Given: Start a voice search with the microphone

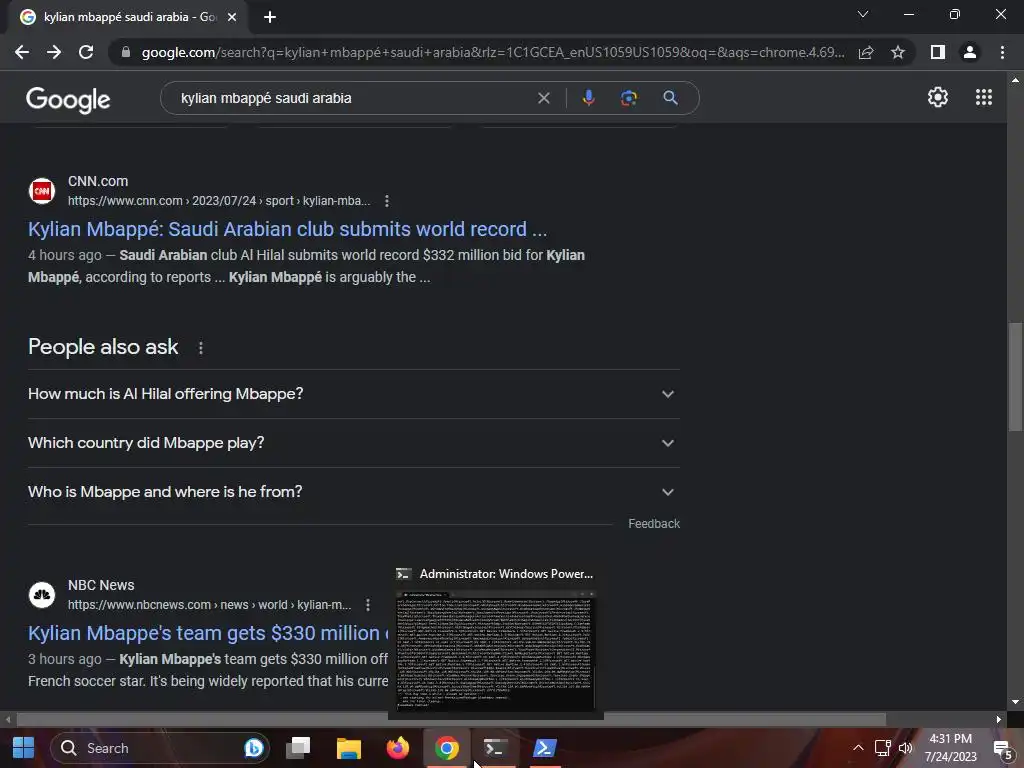Looking at the screenshot, I should (x=588, y=98).
